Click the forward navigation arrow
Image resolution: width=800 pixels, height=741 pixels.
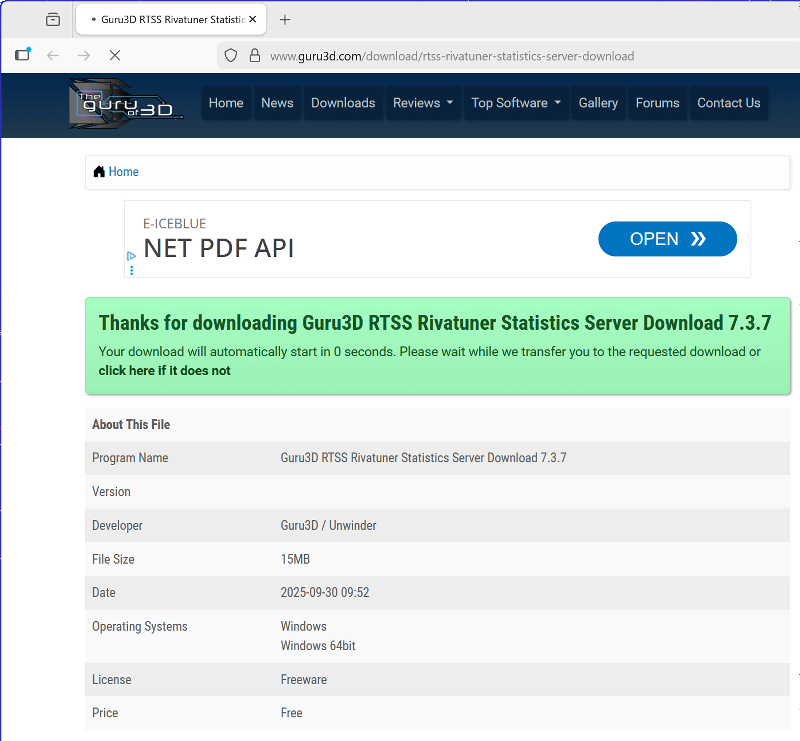[x=84, y=56]
